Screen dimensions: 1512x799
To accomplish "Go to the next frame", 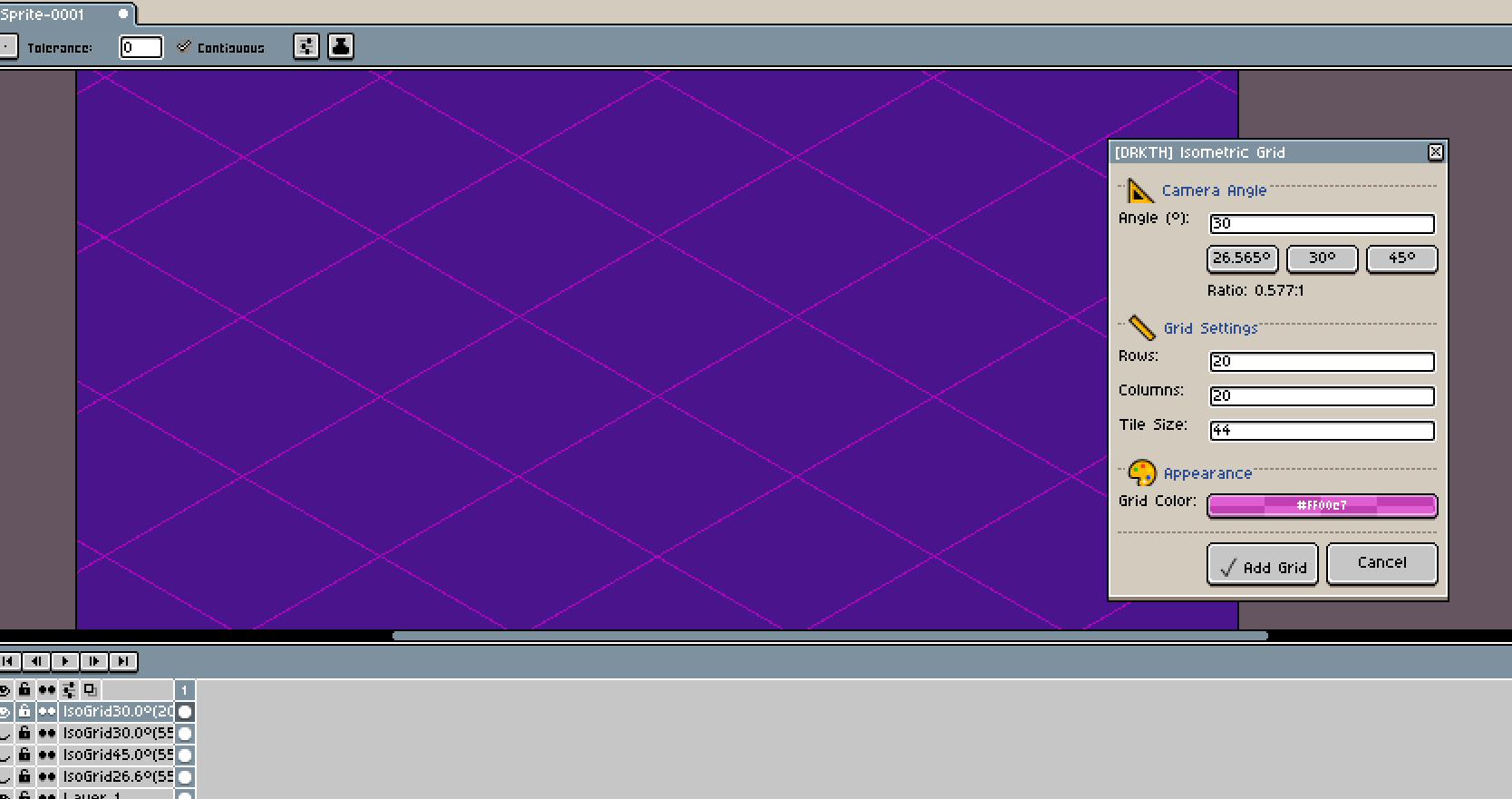I will tap(94, 661).
